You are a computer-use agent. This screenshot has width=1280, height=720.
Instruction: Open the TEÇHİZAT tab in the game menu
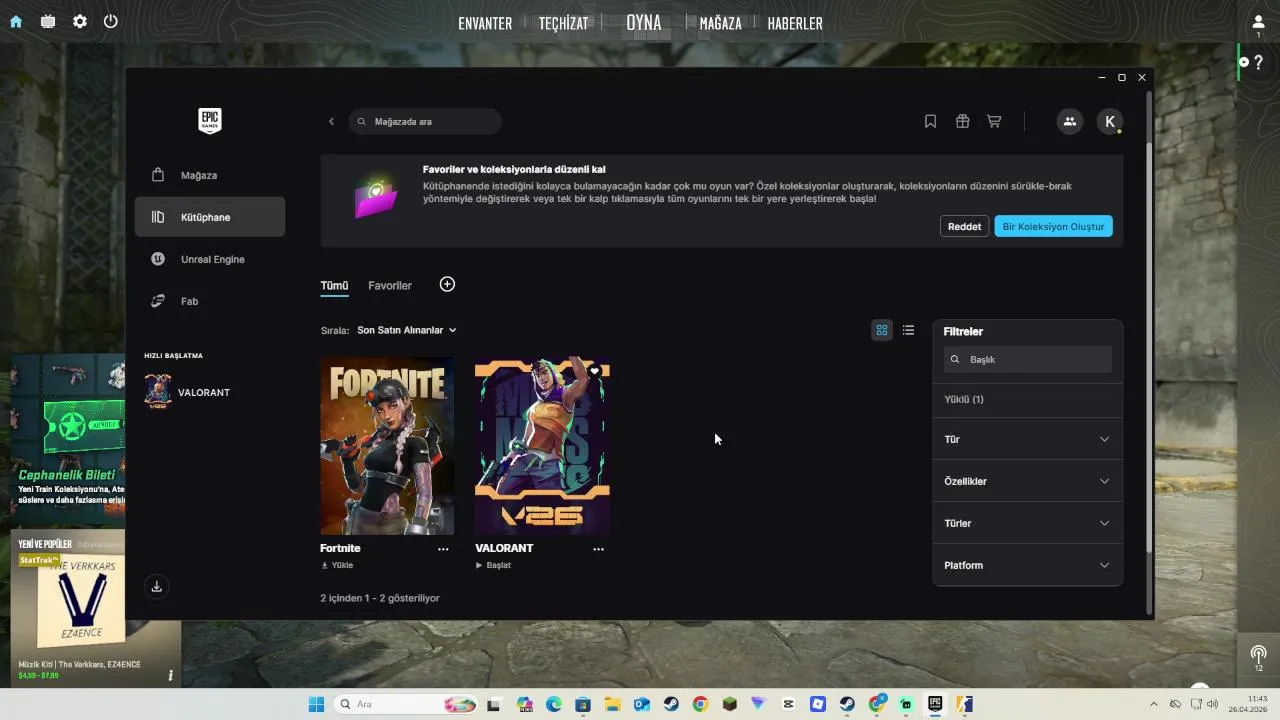tap(564, 23)
